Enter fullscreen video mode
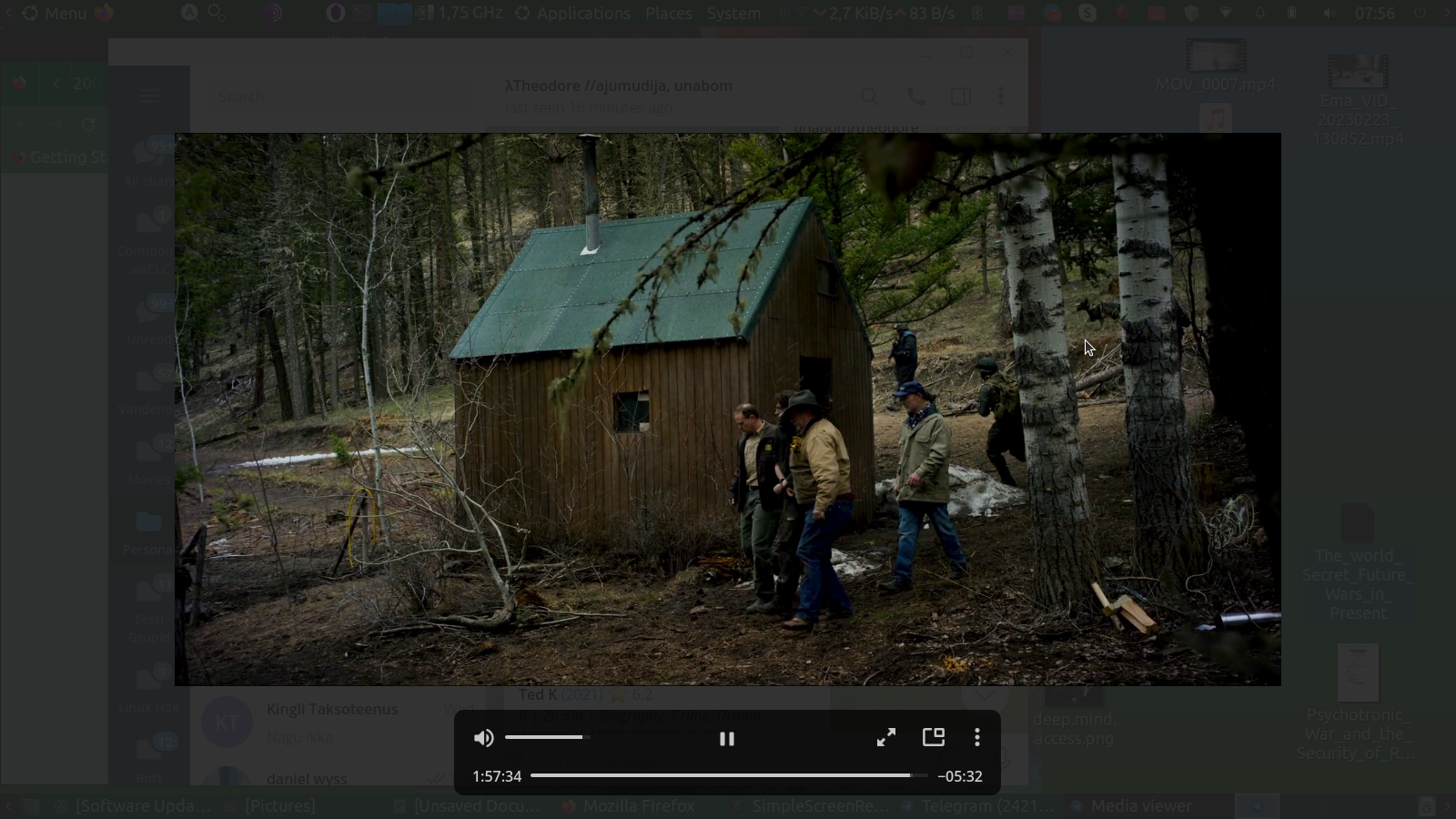This screenshot has height=819, width=1456. tap(885, 737)
